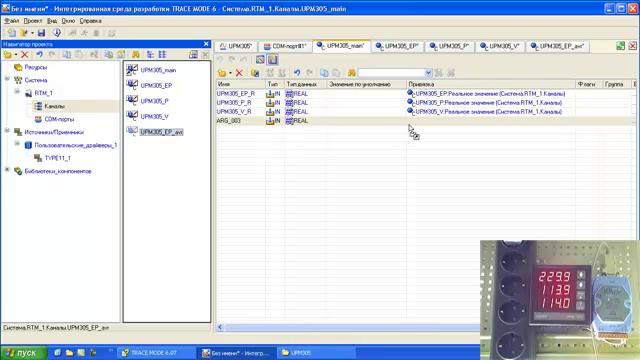
Task: Open the Справка menu
Action: click(90, 21)
